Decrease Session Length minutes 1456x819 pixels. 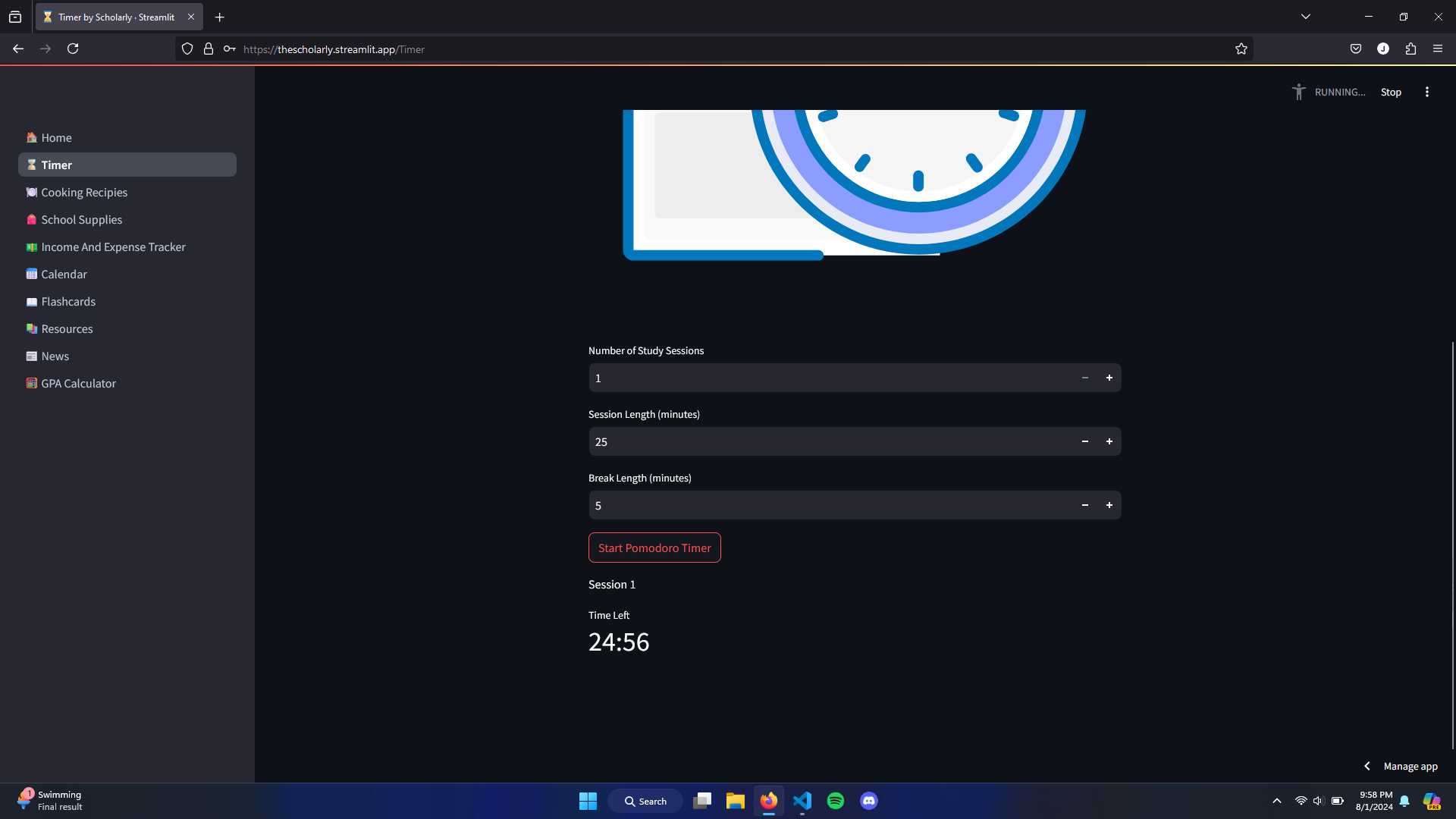point(1085,441)
